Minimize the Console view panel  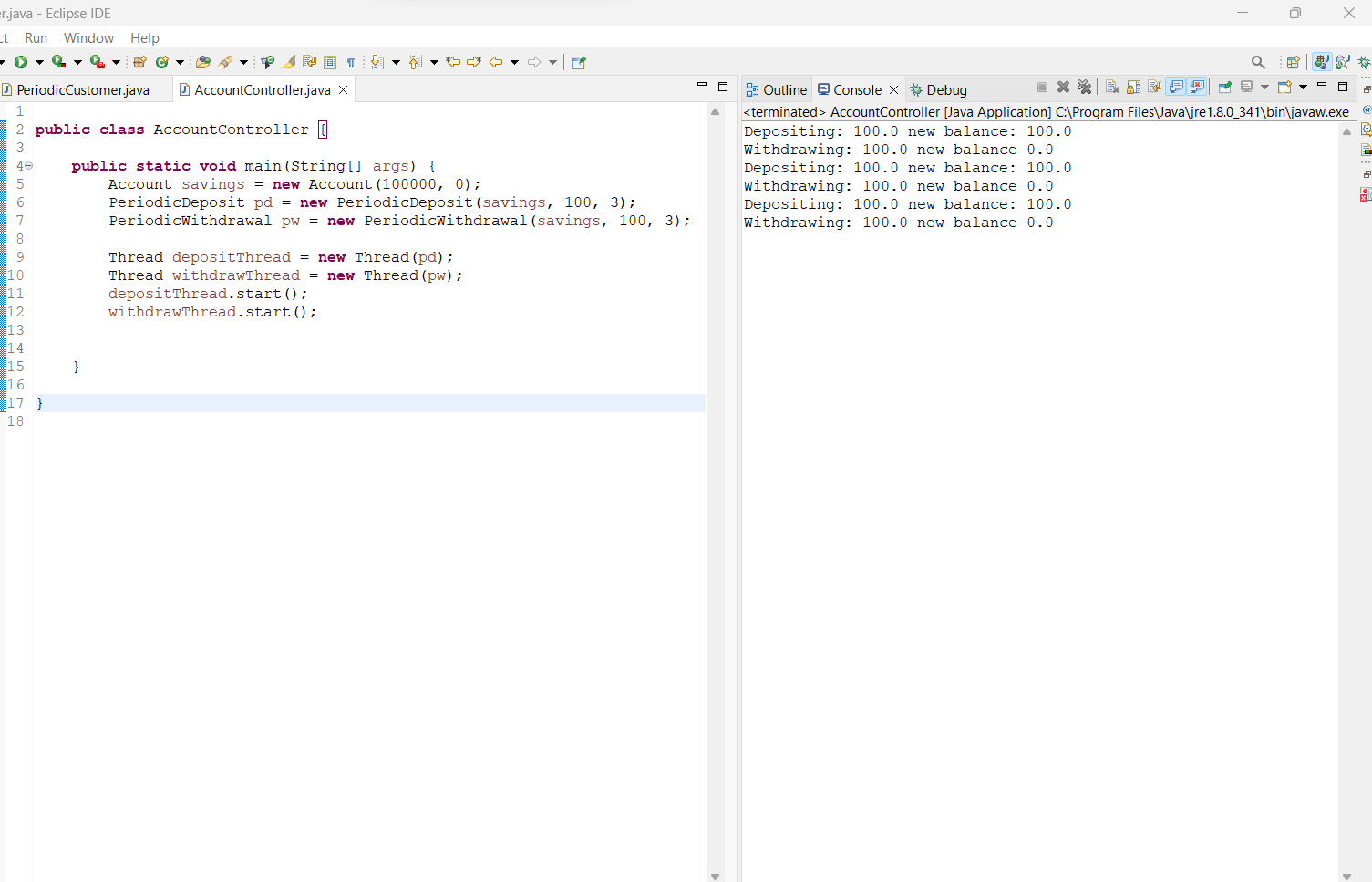coord(1322,85)
